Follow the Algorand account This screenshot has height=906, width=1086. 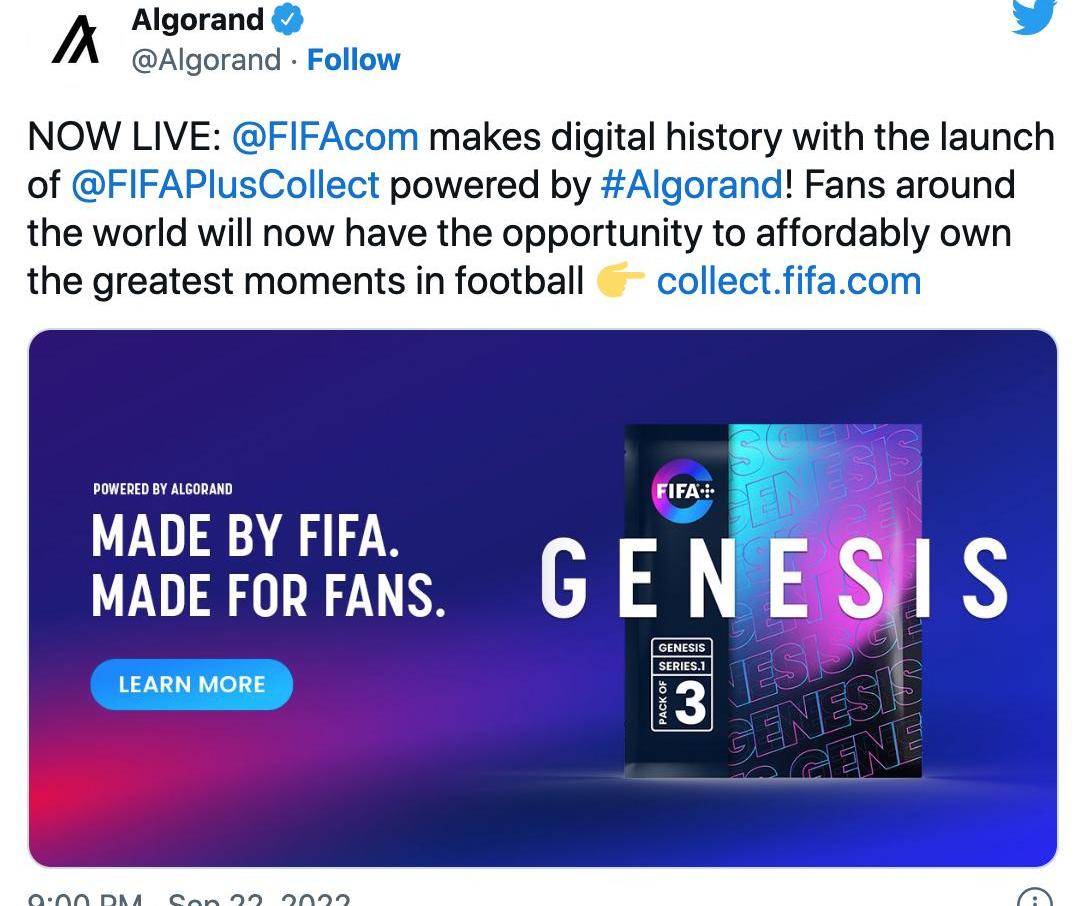click(353, 60)
